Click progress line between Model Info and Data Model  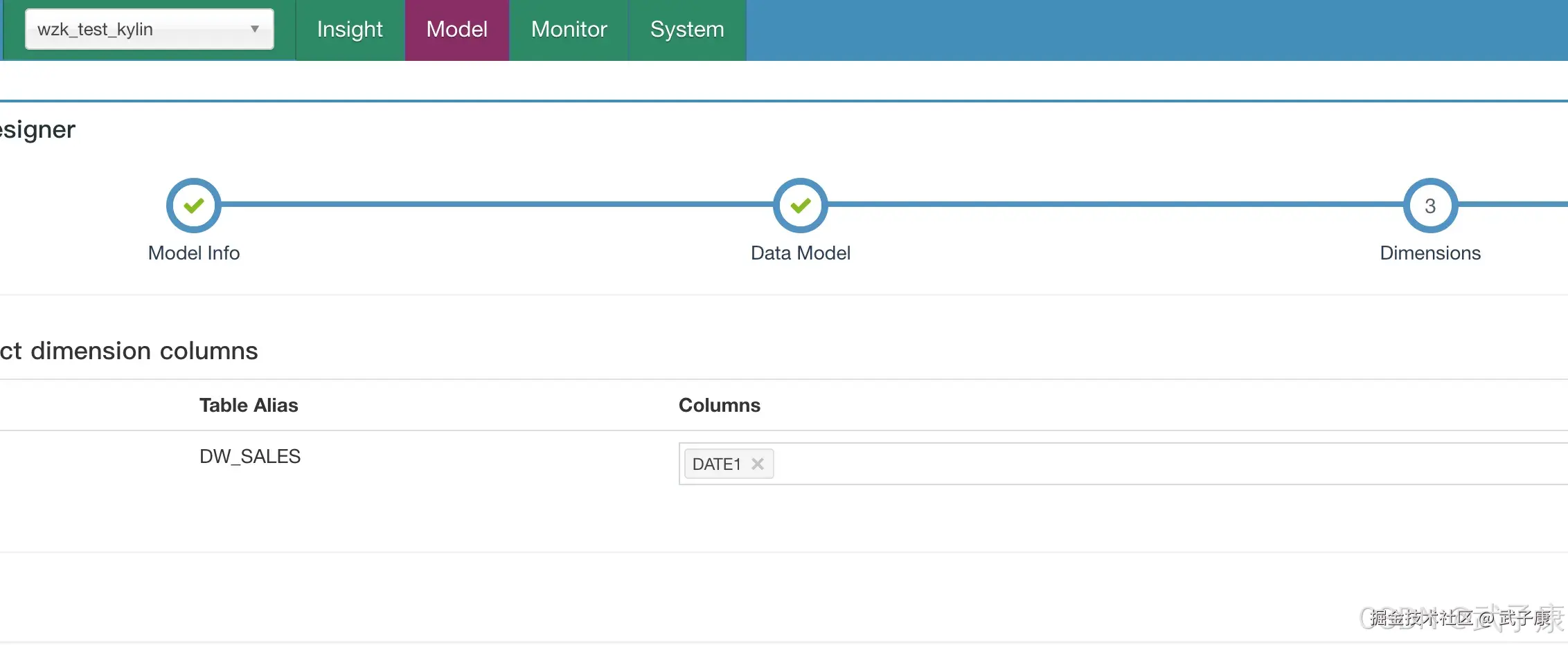click(497, 205)
